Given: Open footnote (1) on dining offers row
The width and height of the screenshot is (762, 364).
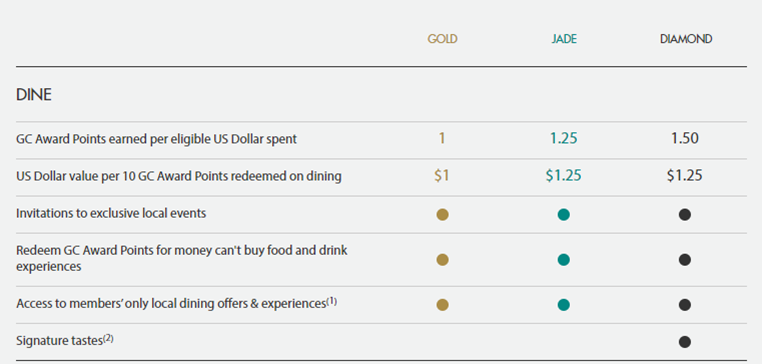Looking at the screenshot, I should pyautogui.click(x=331, y=301).
